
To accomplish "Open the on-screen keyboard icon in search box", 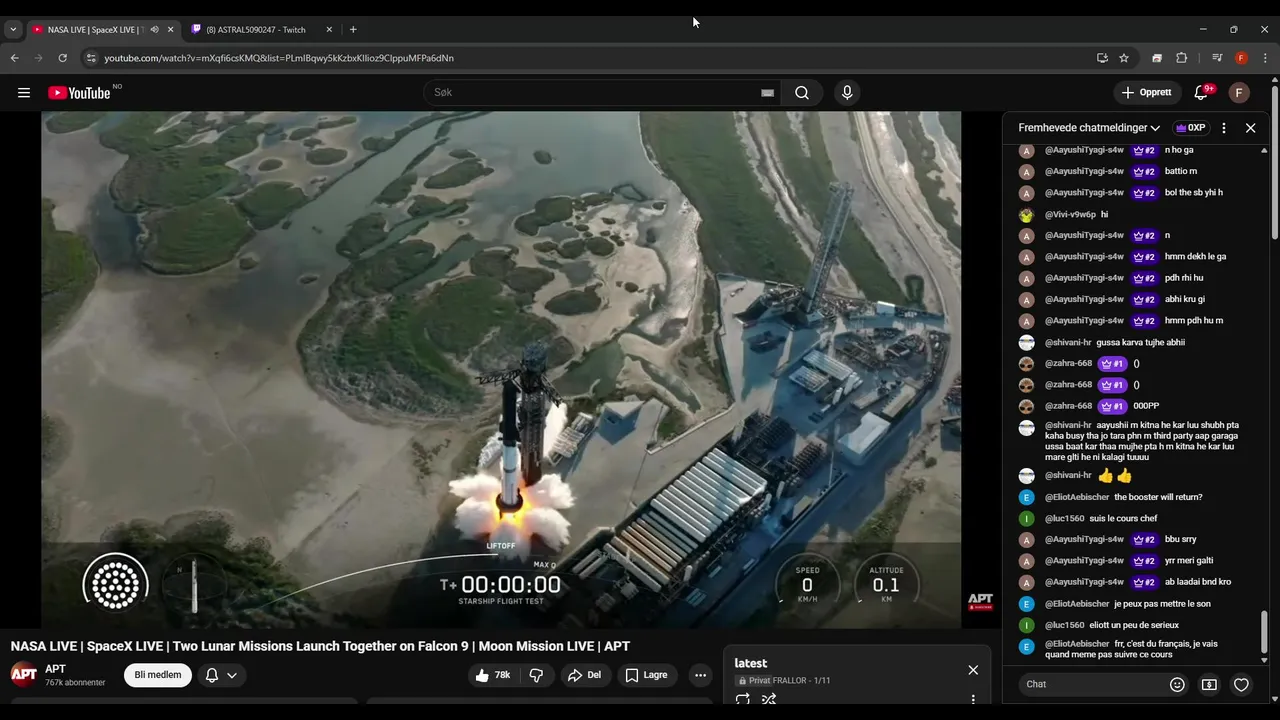I will [x=767, y=93].
